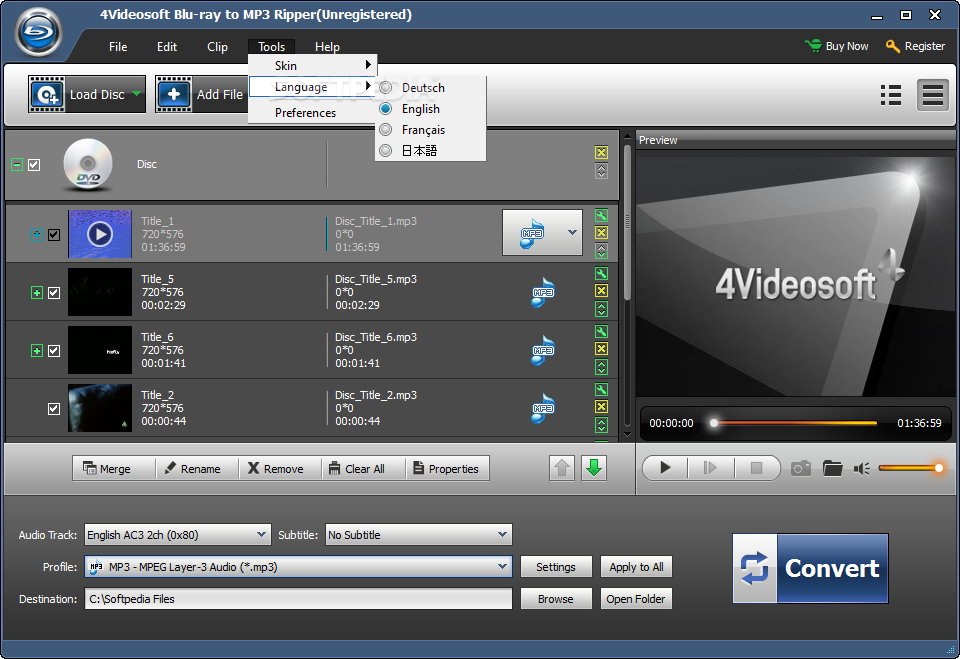Image resolution: width=960 pixels, height=659 pixels.
Task: Remove Title_5 with its yellow X icon
Action: (x=601, y=291)
